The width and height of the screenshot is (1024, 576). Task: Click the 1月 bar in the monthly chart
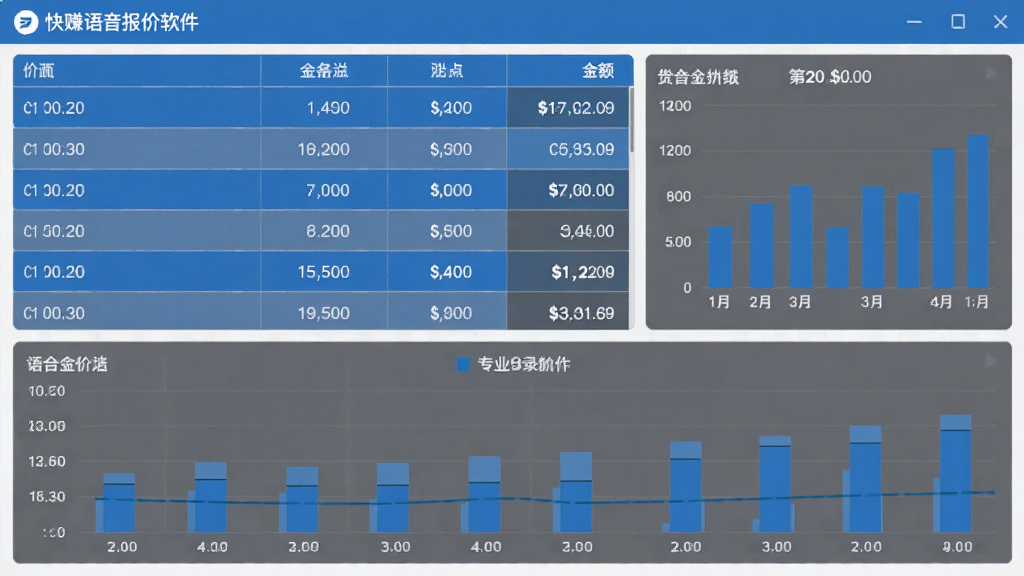click(720, 257)
